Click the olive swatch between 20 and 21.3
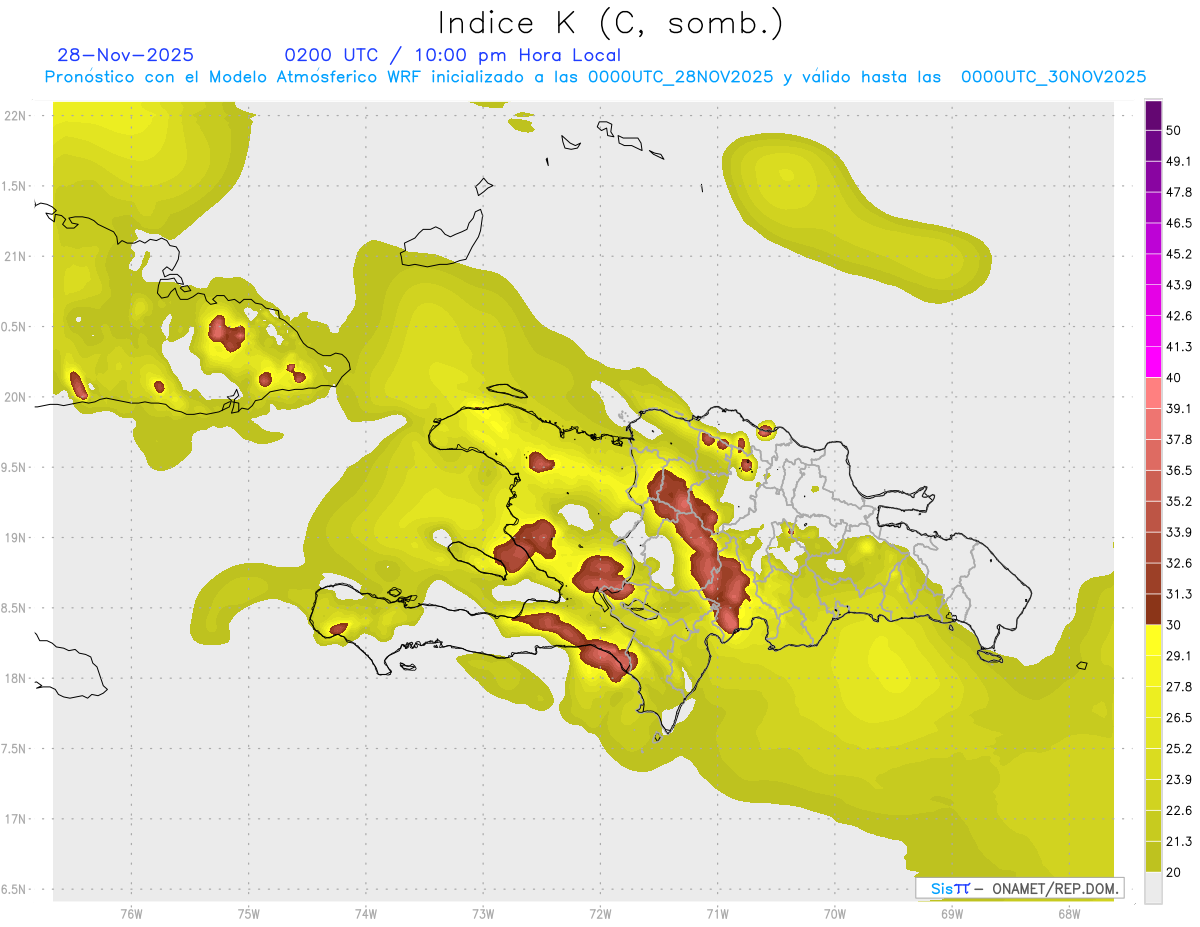Viewport: 1200px width, 927px height. [x=1154, y=856]
